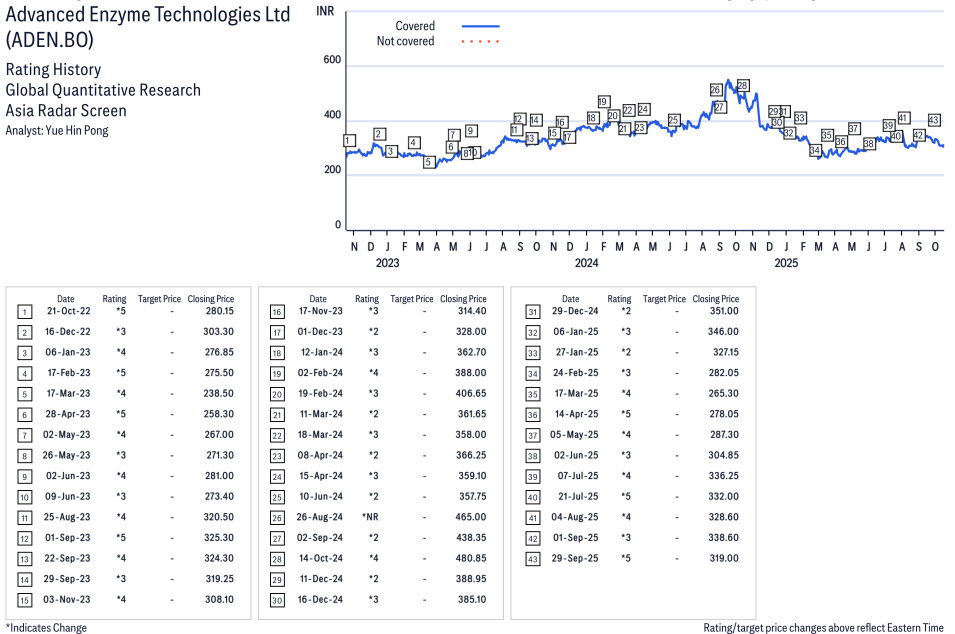Click the analyst name Yue Hin Pong
This screenshot has width=955, height=634.
pos(57,131)
